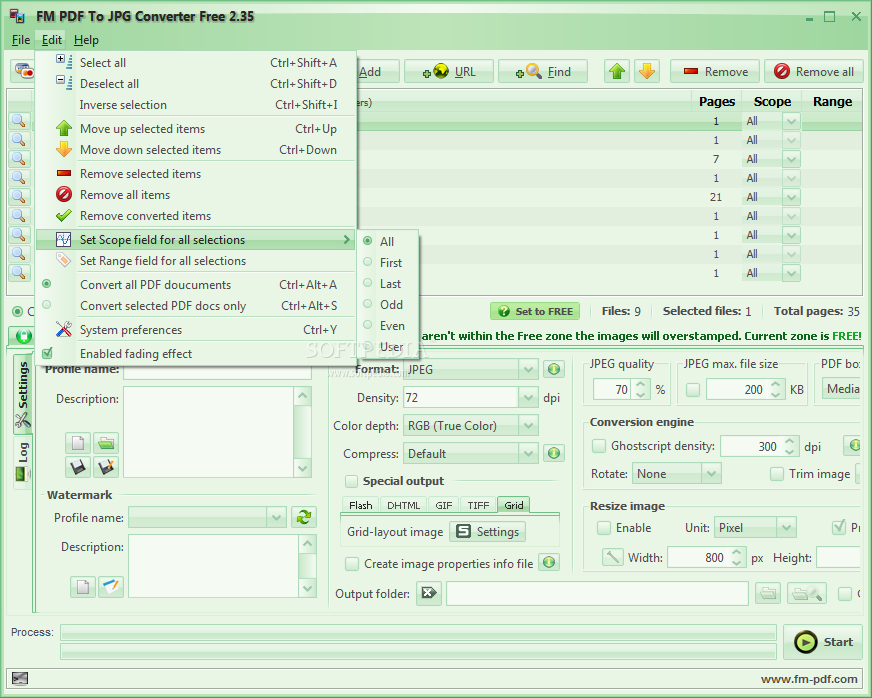Viewport: 872px width, 698px height.
Task: Click the System preferences tools icon in menu
Action: 63,329
